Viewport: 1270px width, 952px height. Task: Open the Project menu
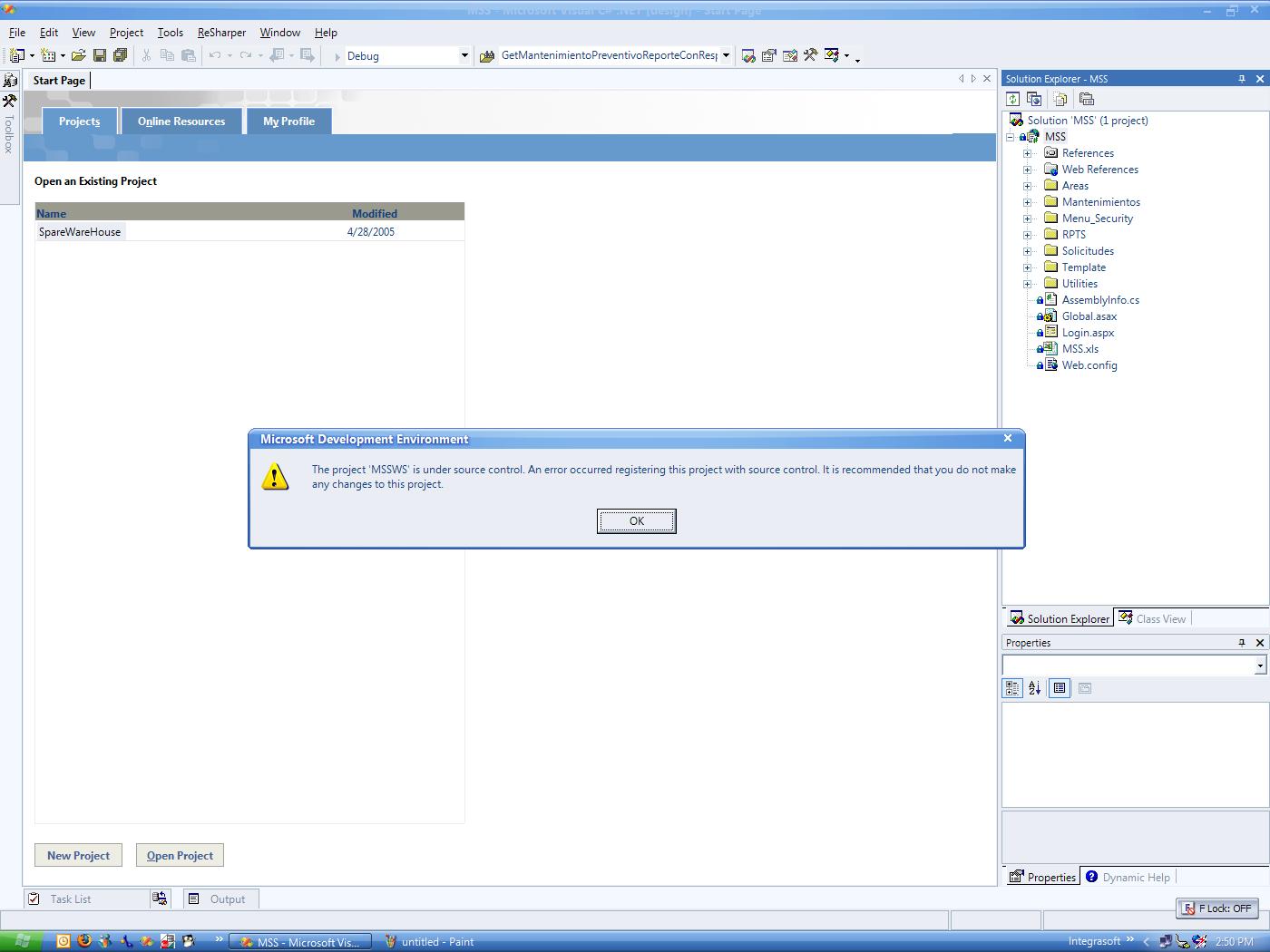pos(126,32)
